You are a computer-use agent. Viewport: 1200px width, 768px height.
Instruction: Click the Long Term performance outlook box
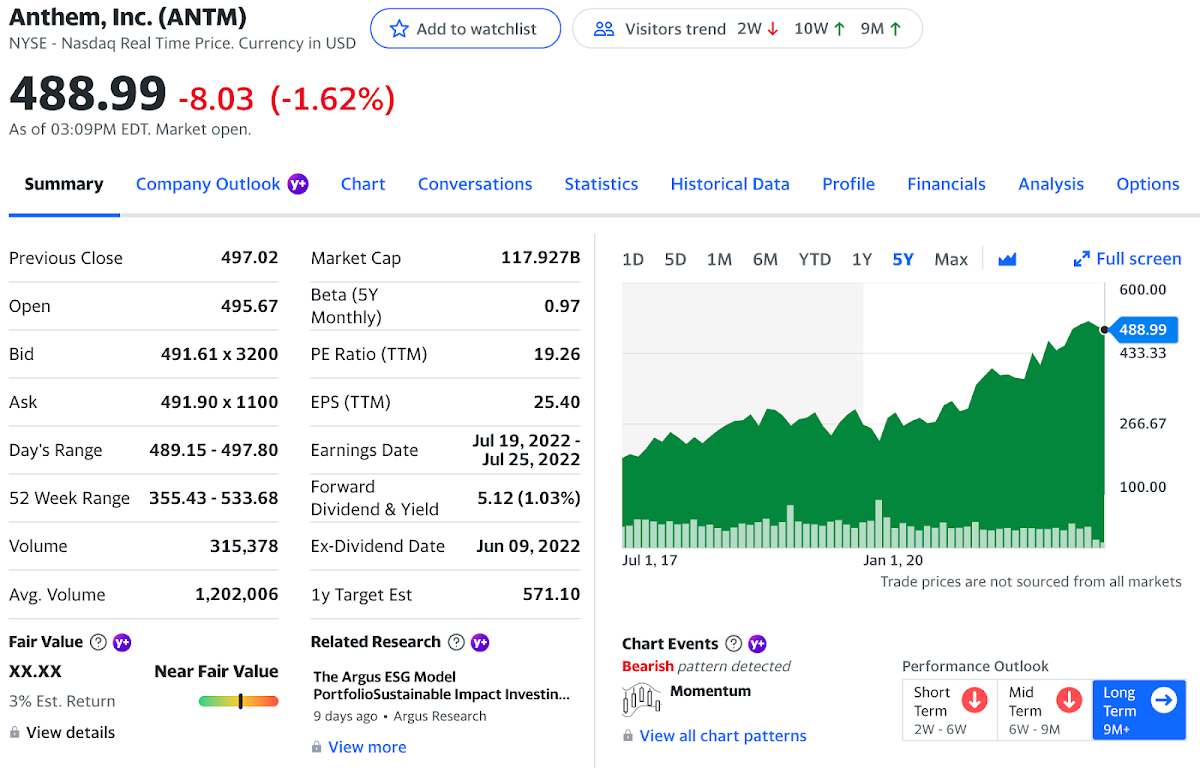1139,710
